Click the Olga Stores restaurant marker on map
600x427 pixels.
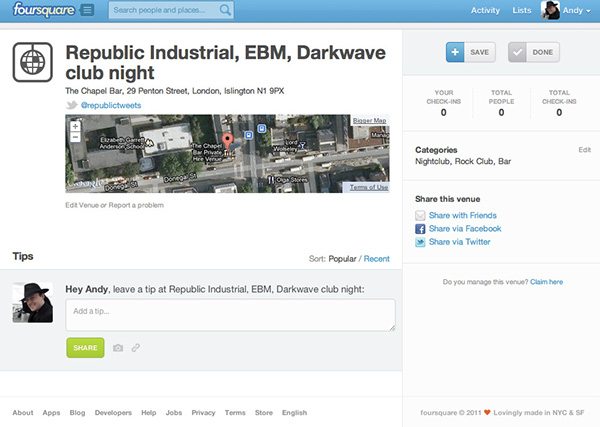pyautogui.click(x=271, y=179)
